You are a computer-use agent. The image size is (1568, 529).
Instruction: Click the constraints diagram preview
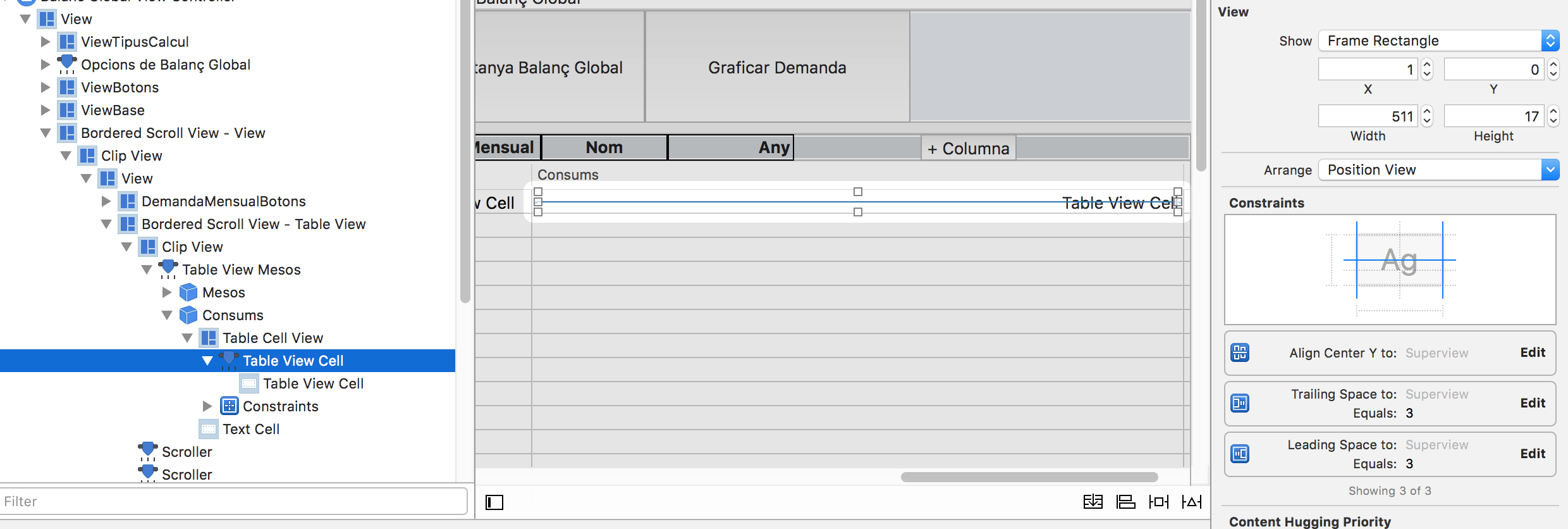(1390, 270)
